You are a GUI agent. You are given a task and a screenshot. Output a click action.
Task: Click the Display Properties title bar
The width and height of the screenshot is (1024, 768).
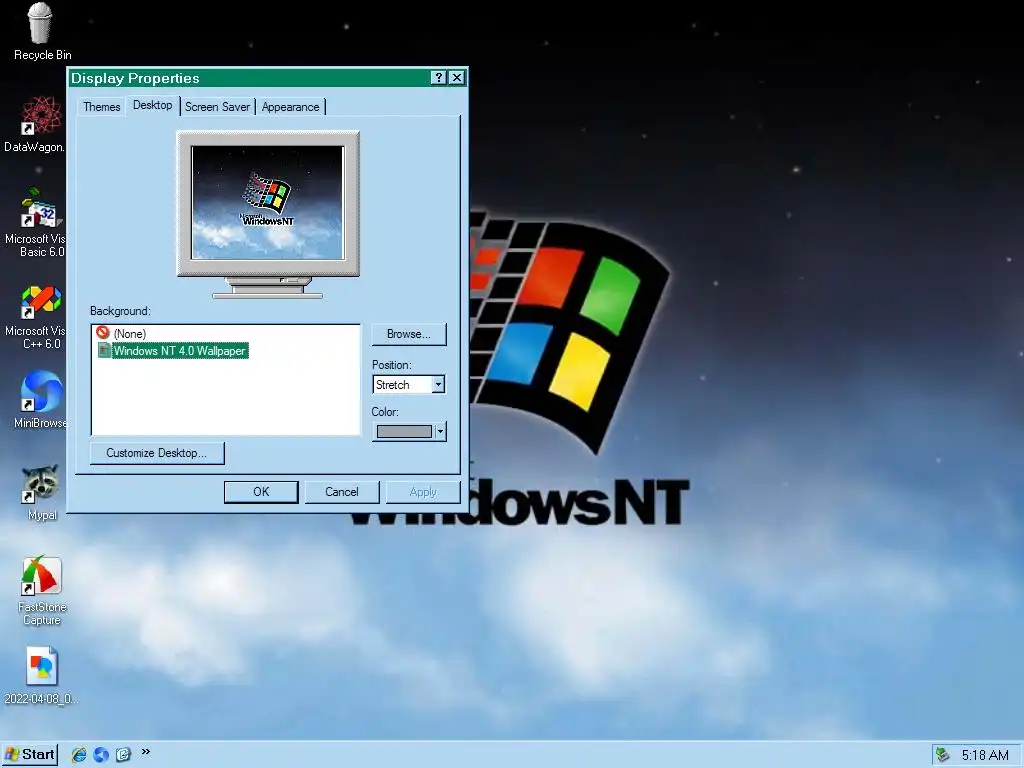[248, 78]
